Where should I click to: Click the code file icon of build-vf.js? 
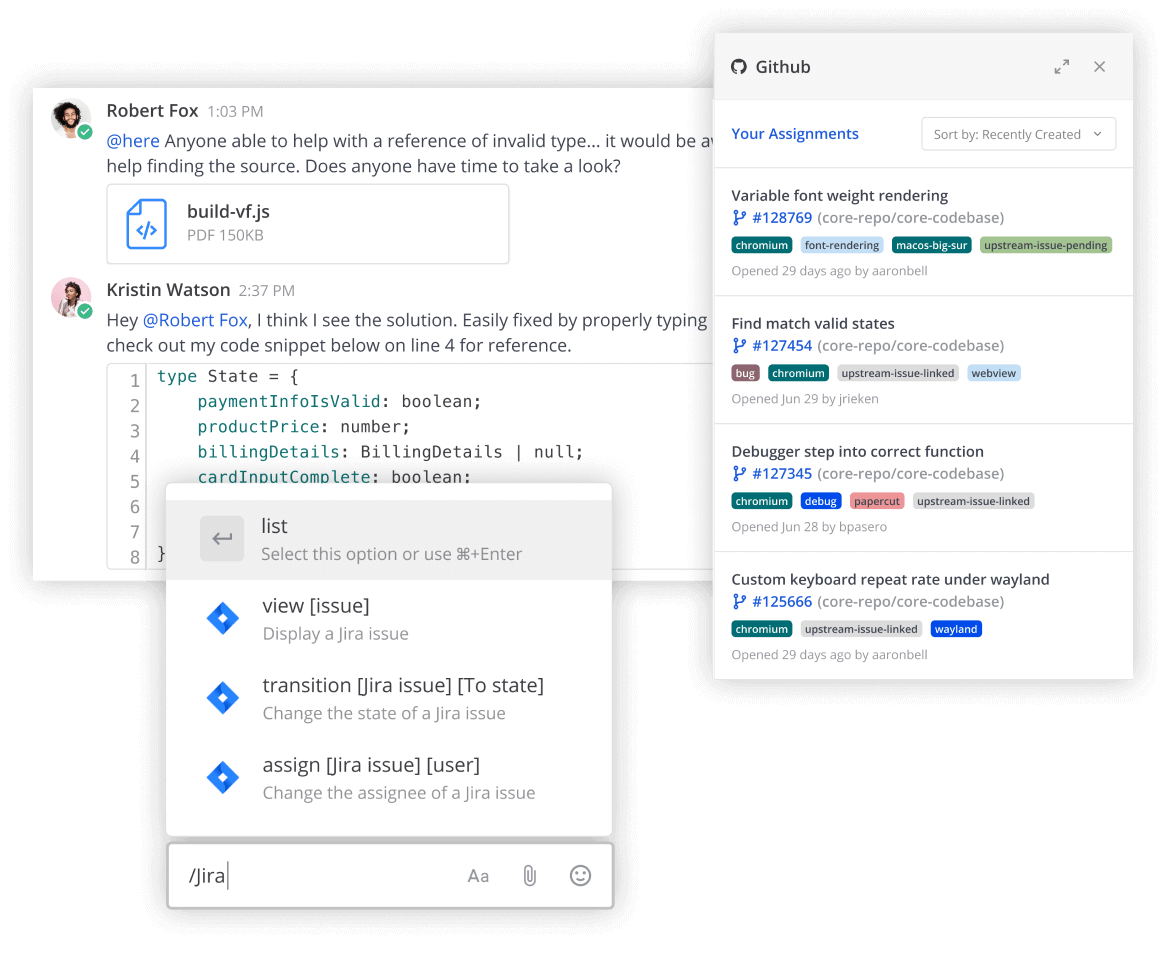click(x=146, y=224)
